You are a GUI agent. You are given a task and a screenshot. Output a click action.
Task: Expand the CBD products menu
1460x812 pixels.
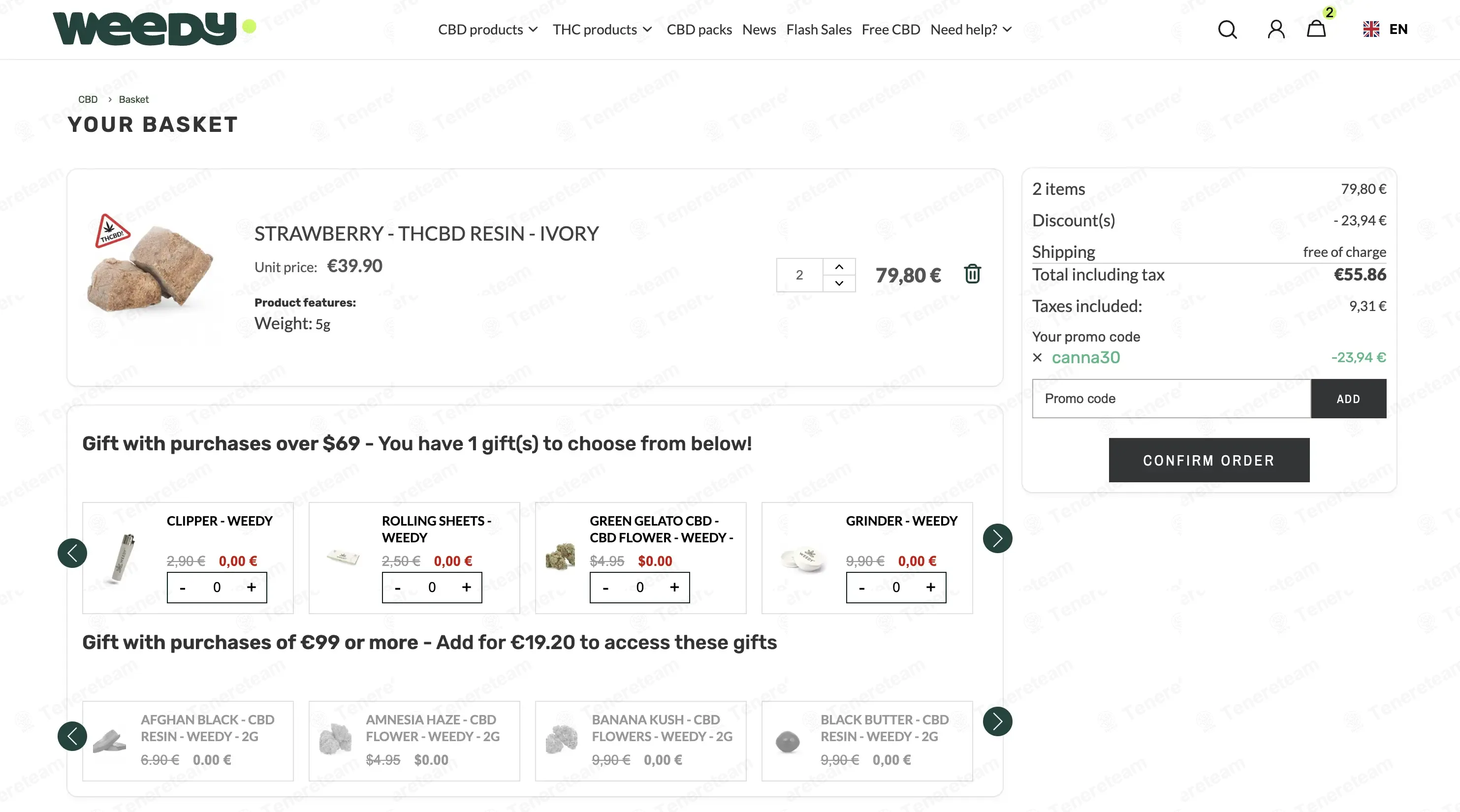[x=487, y=30]
